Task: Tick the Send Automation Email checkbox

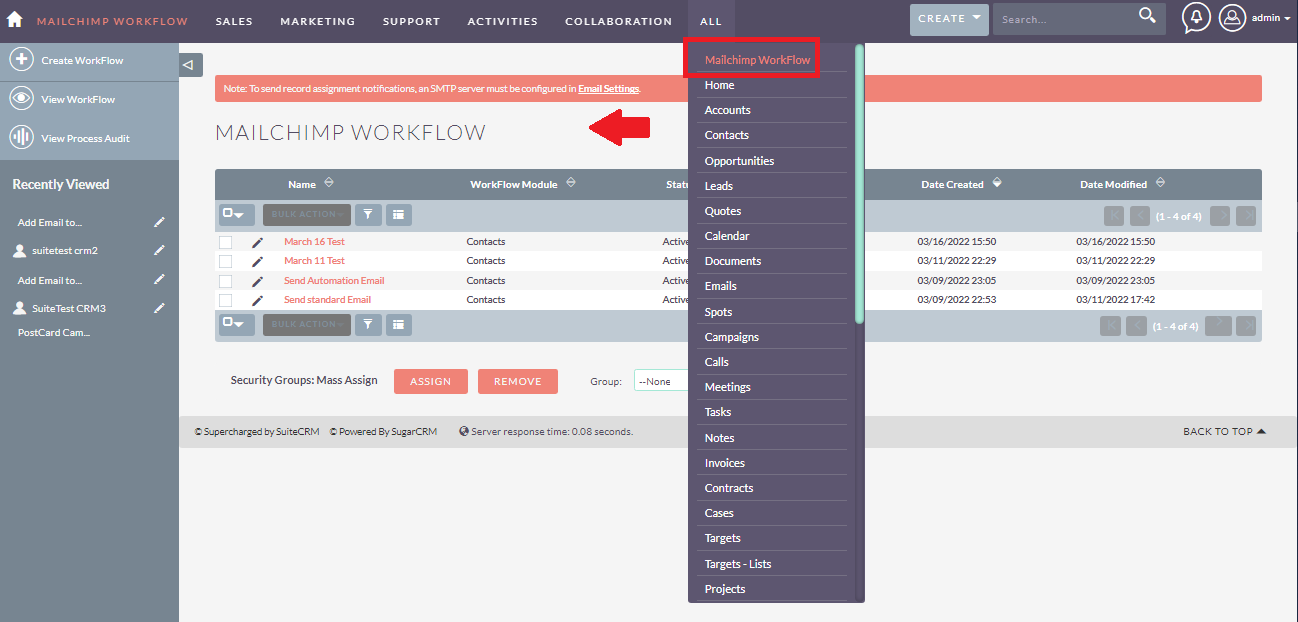Action: (226, 281)
